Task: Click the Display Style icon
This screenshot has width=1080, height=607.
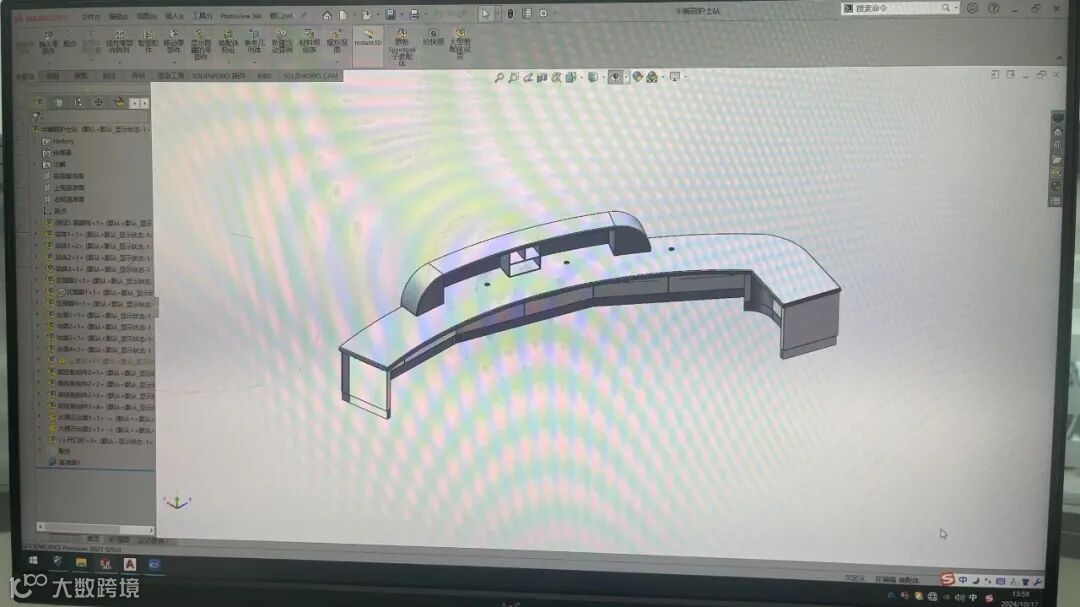Action: [x=592, y=78]
